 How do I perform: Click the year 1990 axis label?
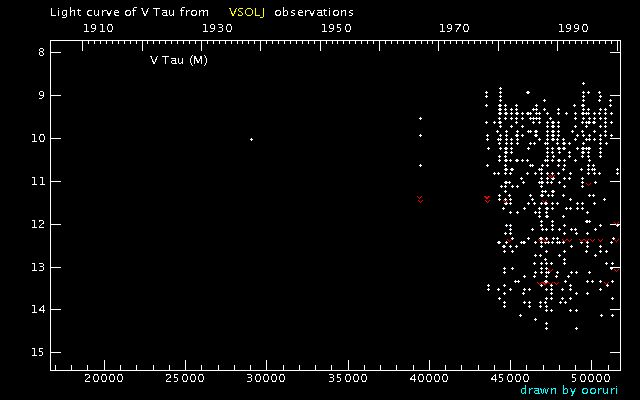(573, 28)
